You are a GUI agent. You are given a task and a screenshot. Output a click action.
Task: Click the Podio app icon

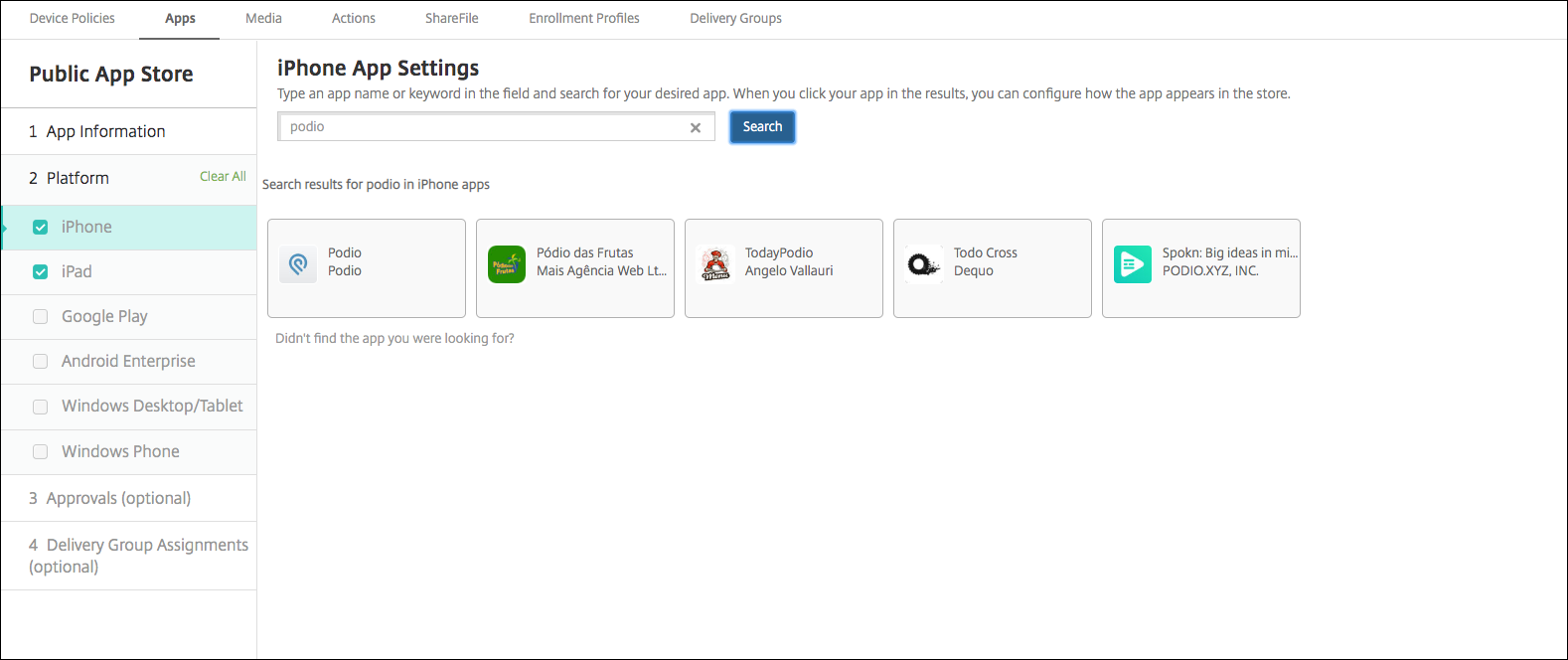298,264
